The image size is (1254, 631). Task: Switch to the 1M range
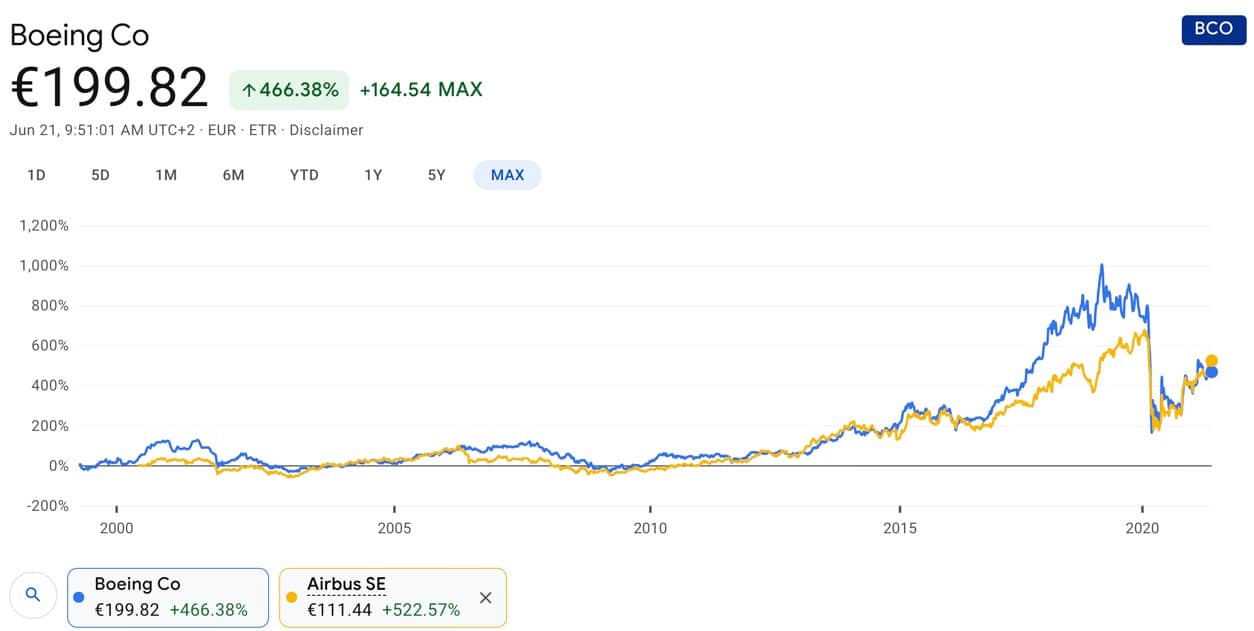[166, 175]
